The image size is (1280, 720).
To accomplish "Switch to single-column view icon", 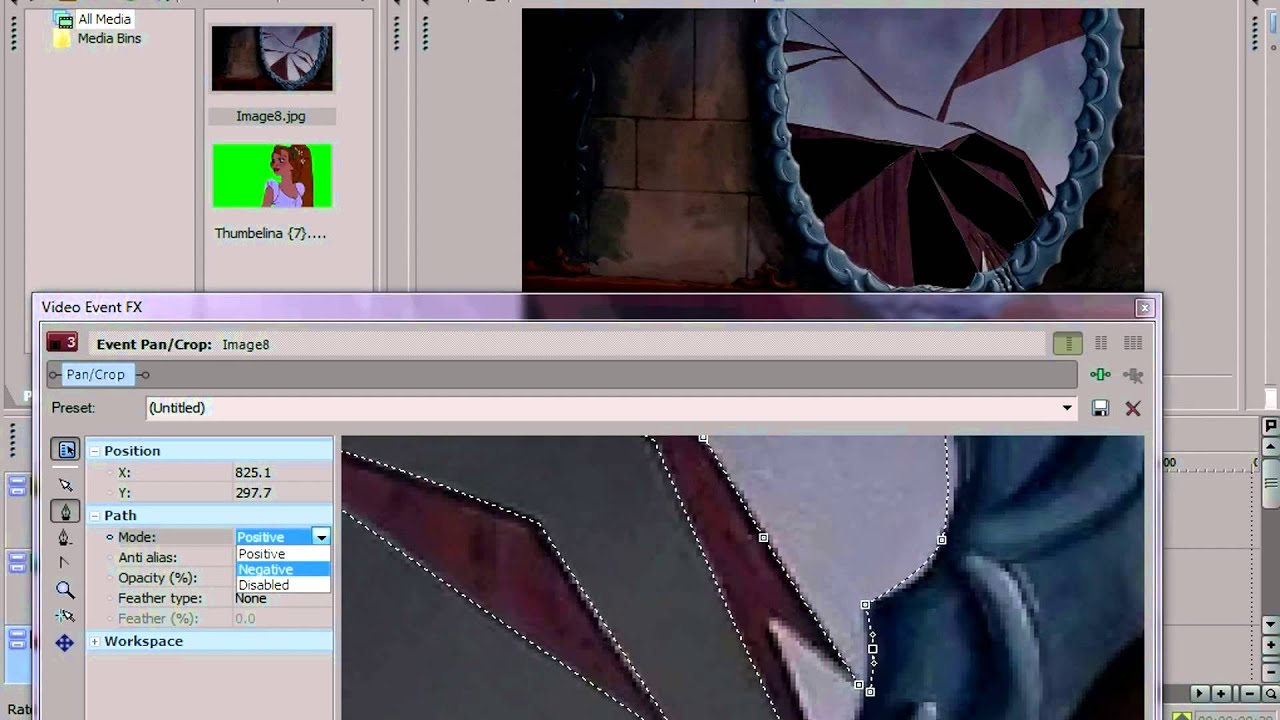I will pos(1068,343).
